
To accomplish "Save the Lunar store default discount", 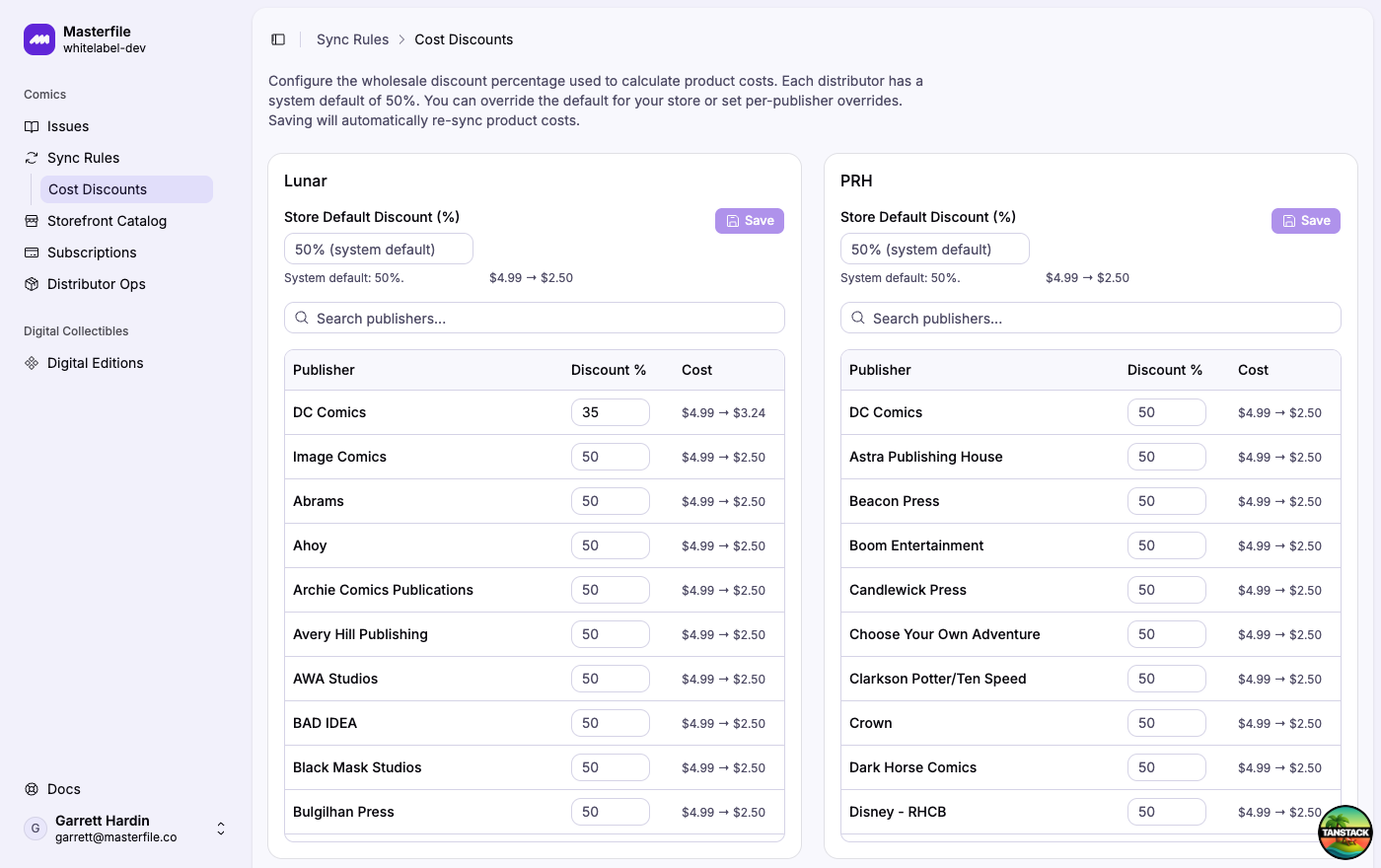I will point(750,221).
